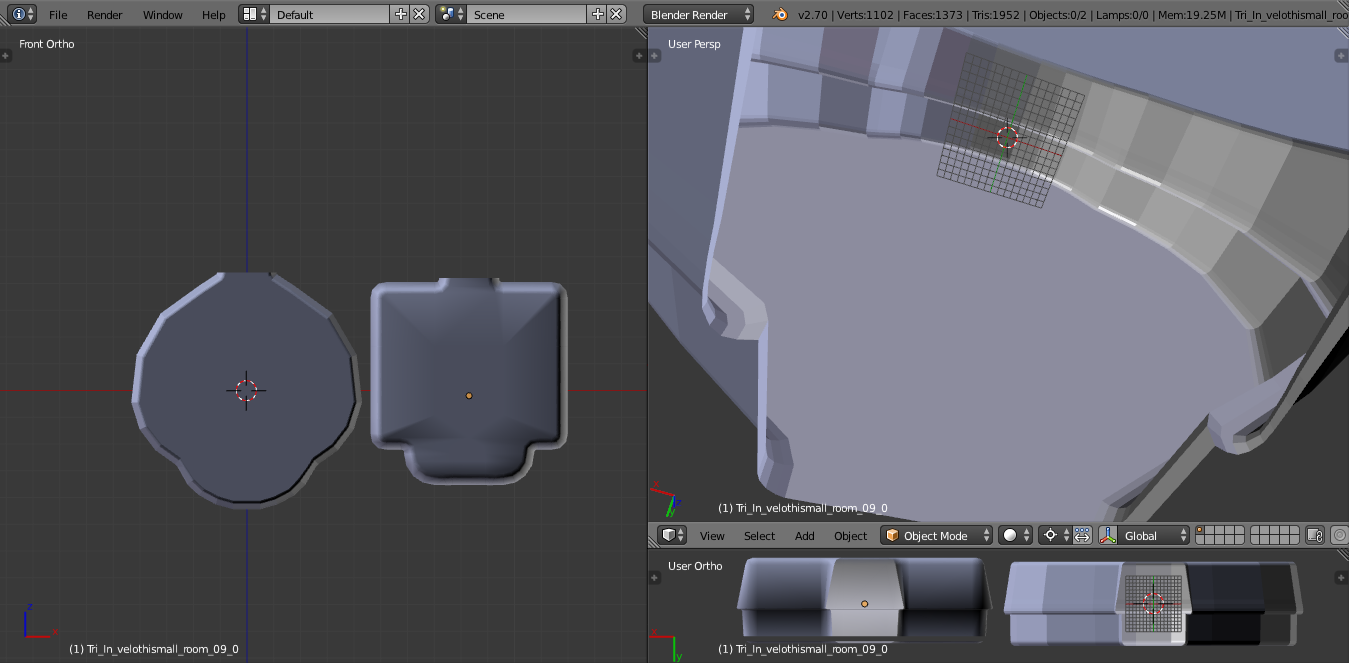Open the pivot point selector
Screen dimensions: 1349x663
(1055, 536)
